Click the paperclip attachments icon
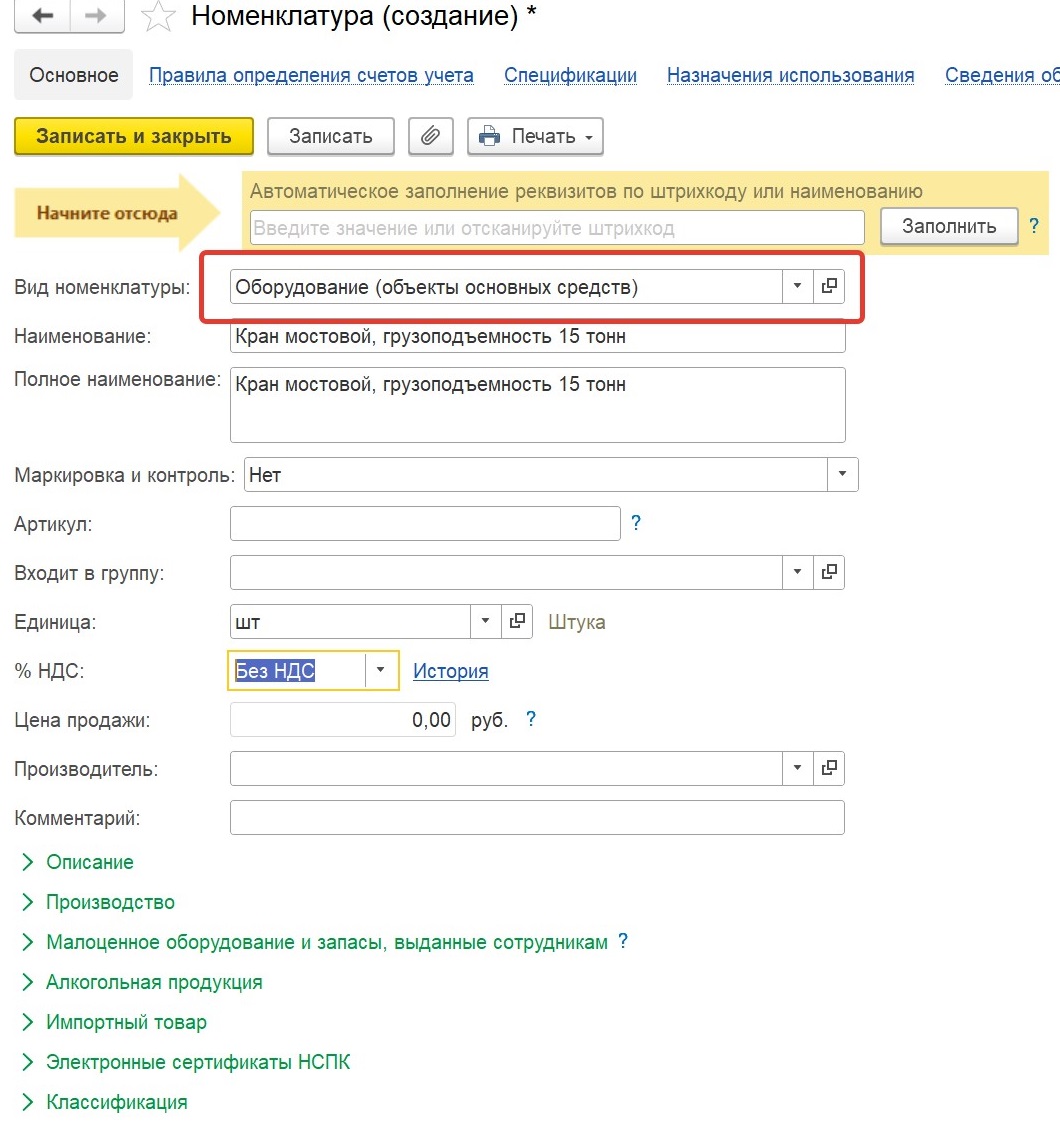Screen dimensions: 1060x1122 (430, 136)
